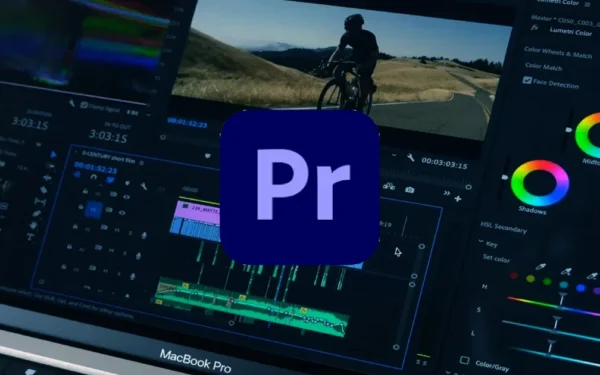Toggle Linked Selection in timeline
600x375 pixels.
pyautogui.click(x=110, y=179)
